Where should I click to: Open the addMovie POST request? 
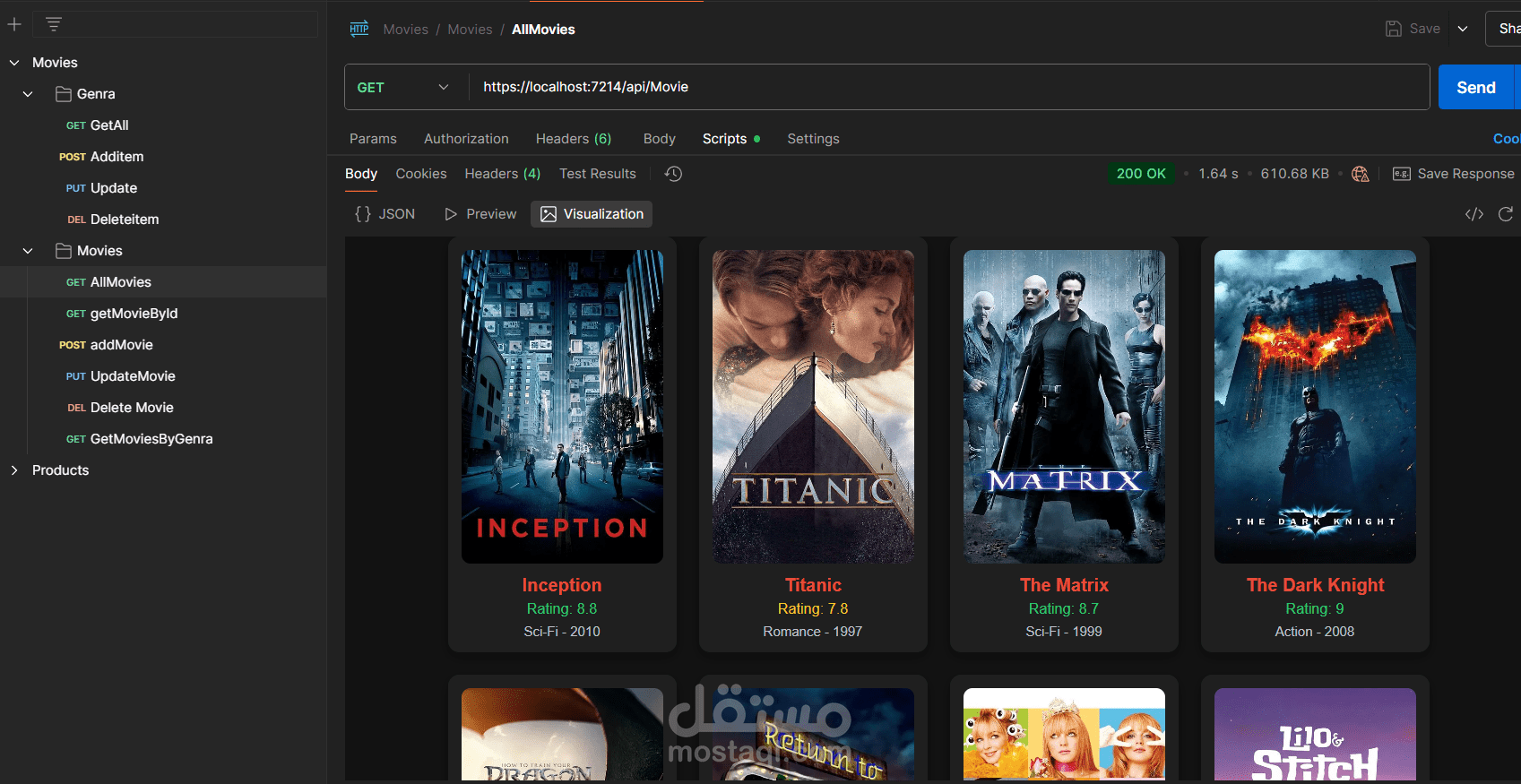pos(121,345)
